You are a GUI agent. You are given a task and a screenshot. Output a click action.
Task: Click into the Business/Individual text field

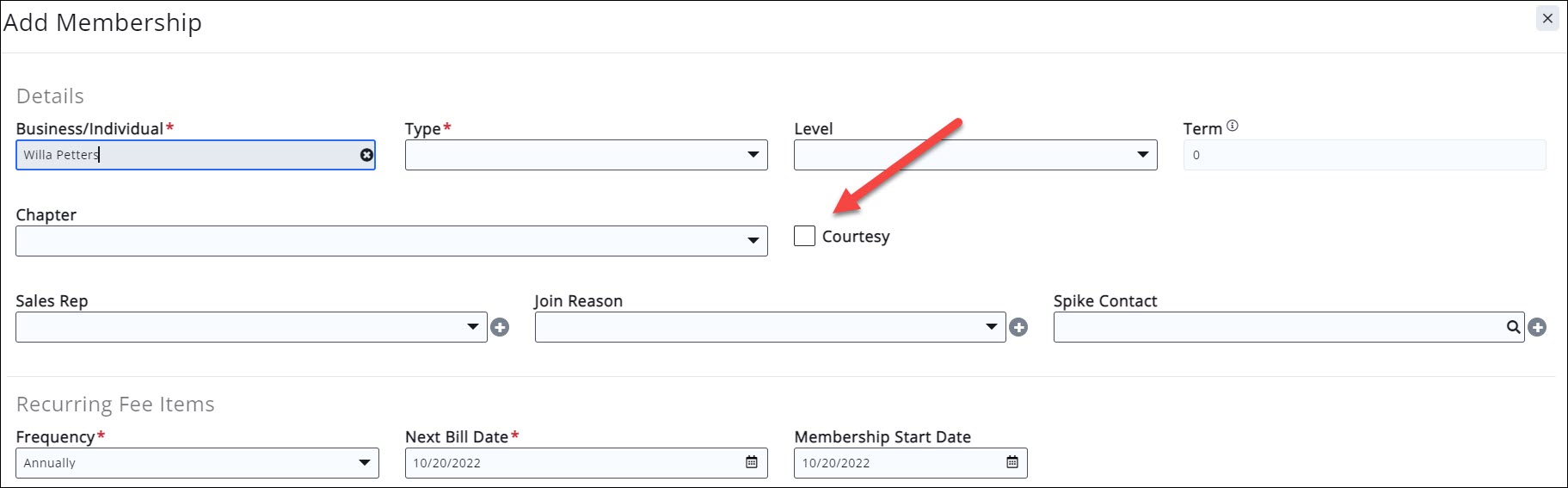(x=189, y=155)
